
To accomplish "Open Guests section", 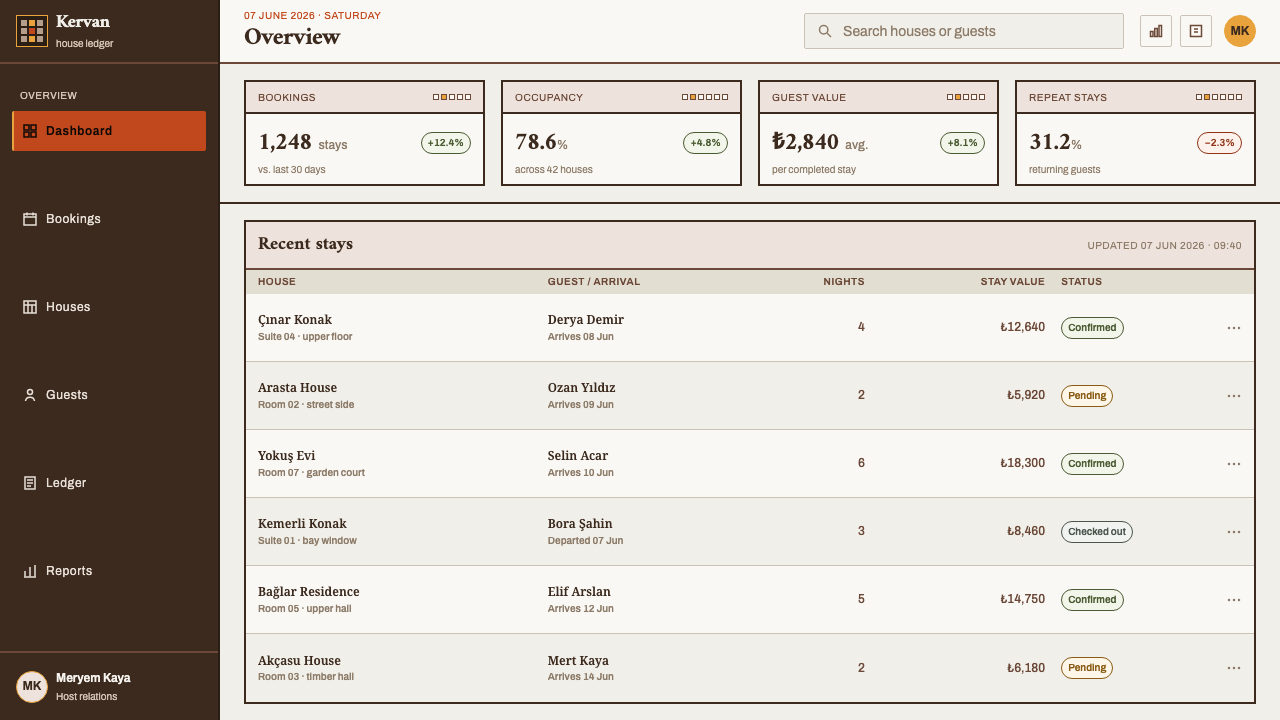I will point(109,395).
